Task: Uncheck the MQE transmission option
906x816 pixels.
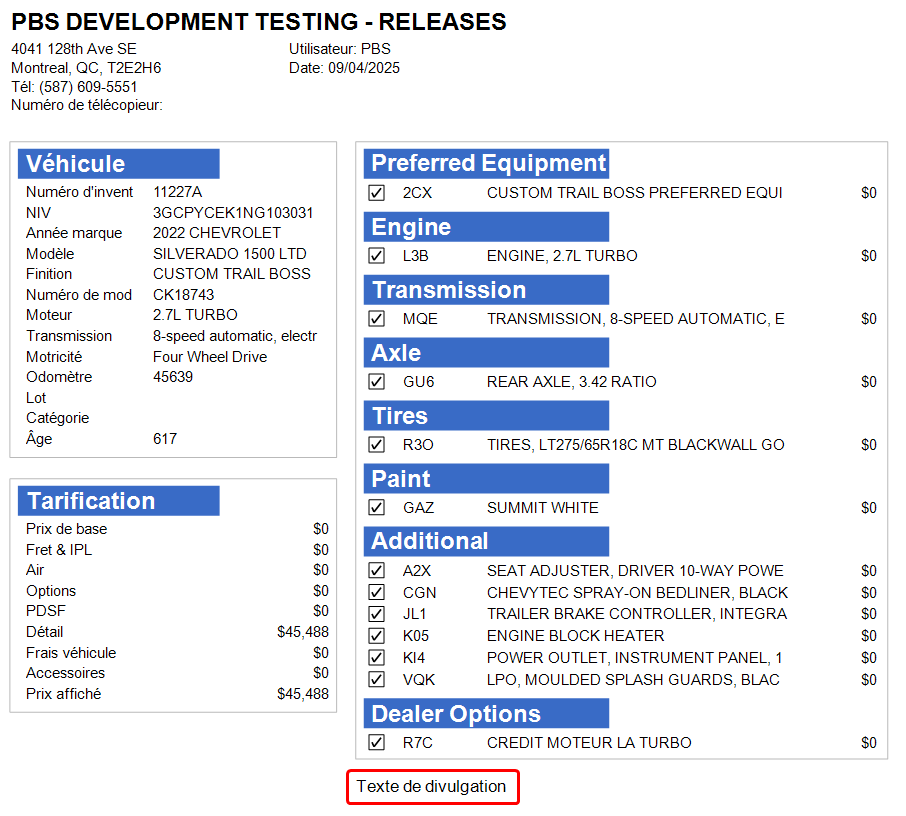Action: [x=377, y=319]
